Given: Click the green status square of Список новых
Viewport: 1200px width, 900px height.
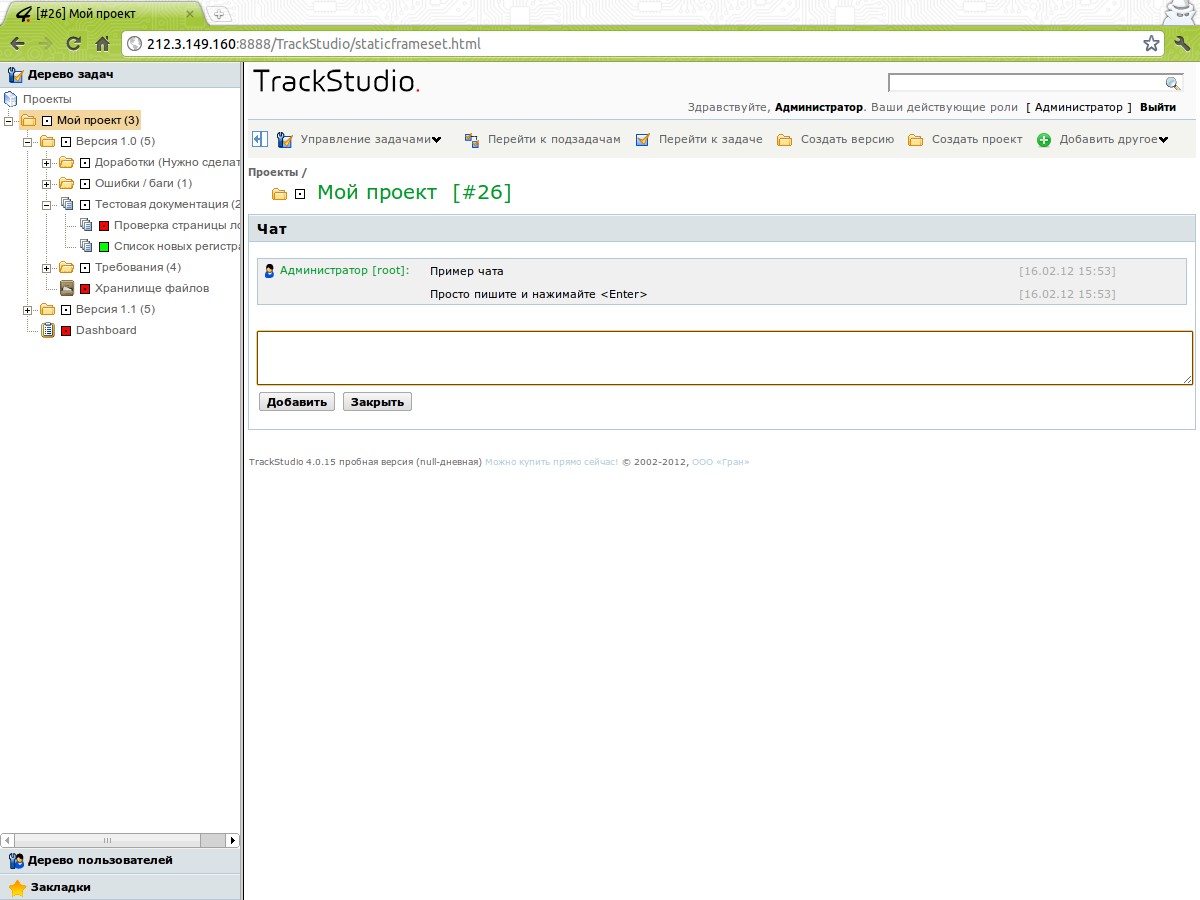Looking at the screenshot, I should [x=104, y=247].
